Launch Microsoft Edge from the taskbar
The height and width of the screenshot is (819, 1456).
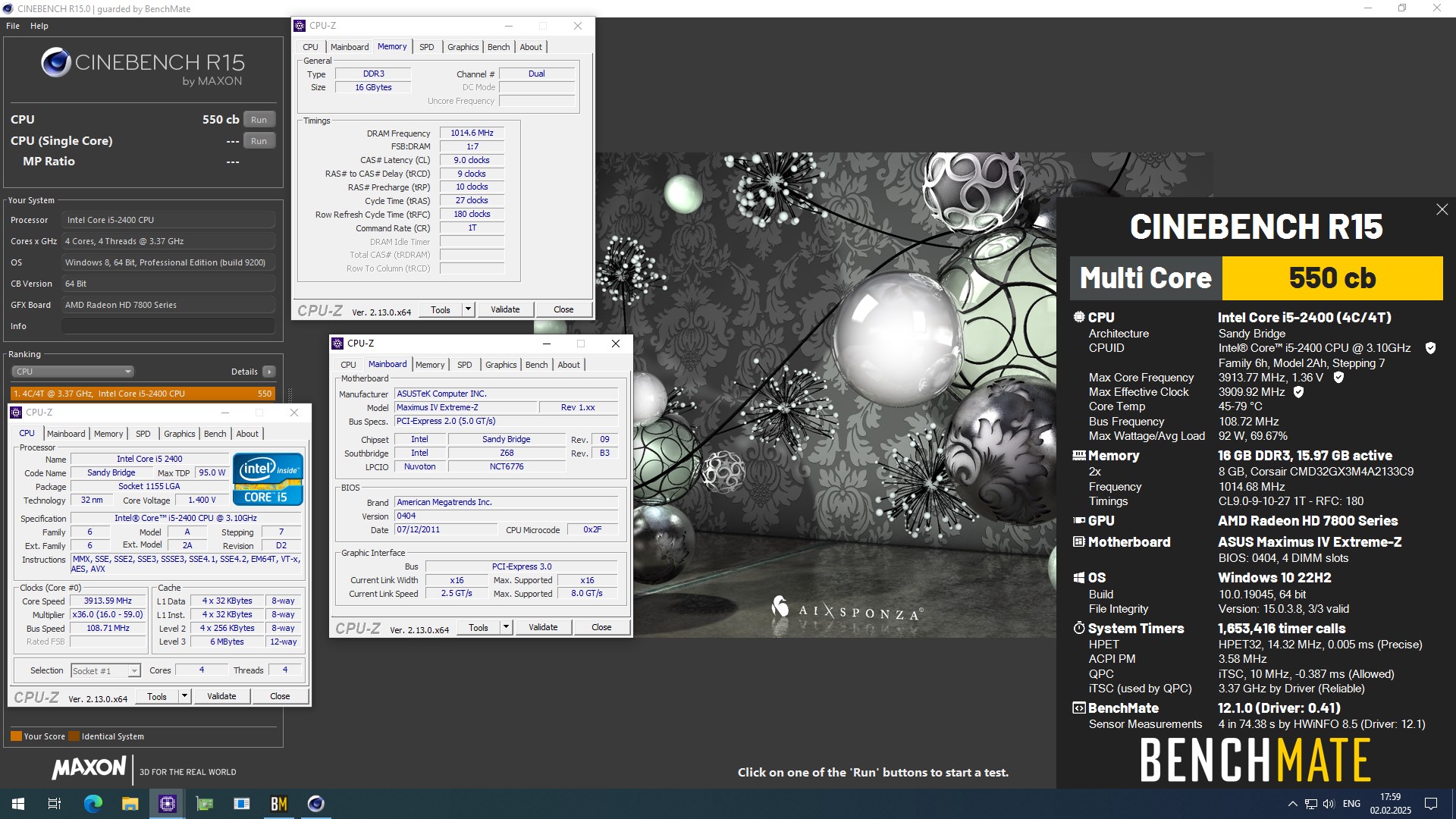(x=93, y=804)
